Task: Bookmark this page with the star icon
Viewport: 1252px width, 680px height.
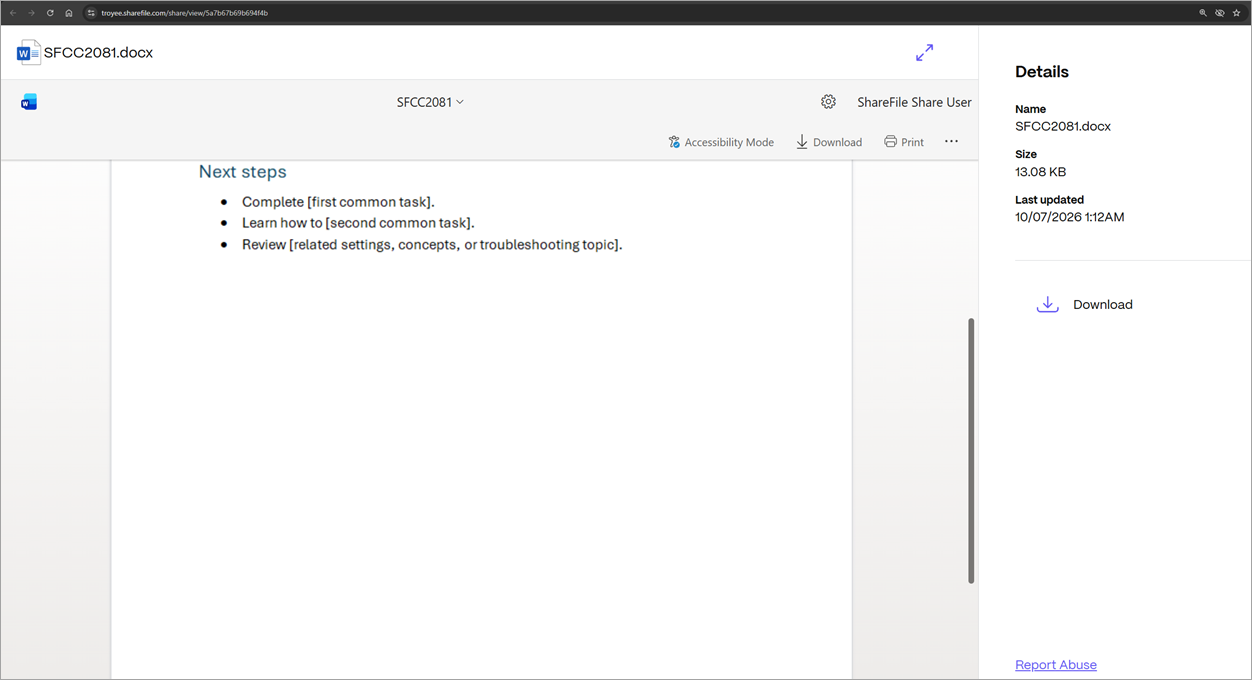Action: click(x=1237, y=13)
